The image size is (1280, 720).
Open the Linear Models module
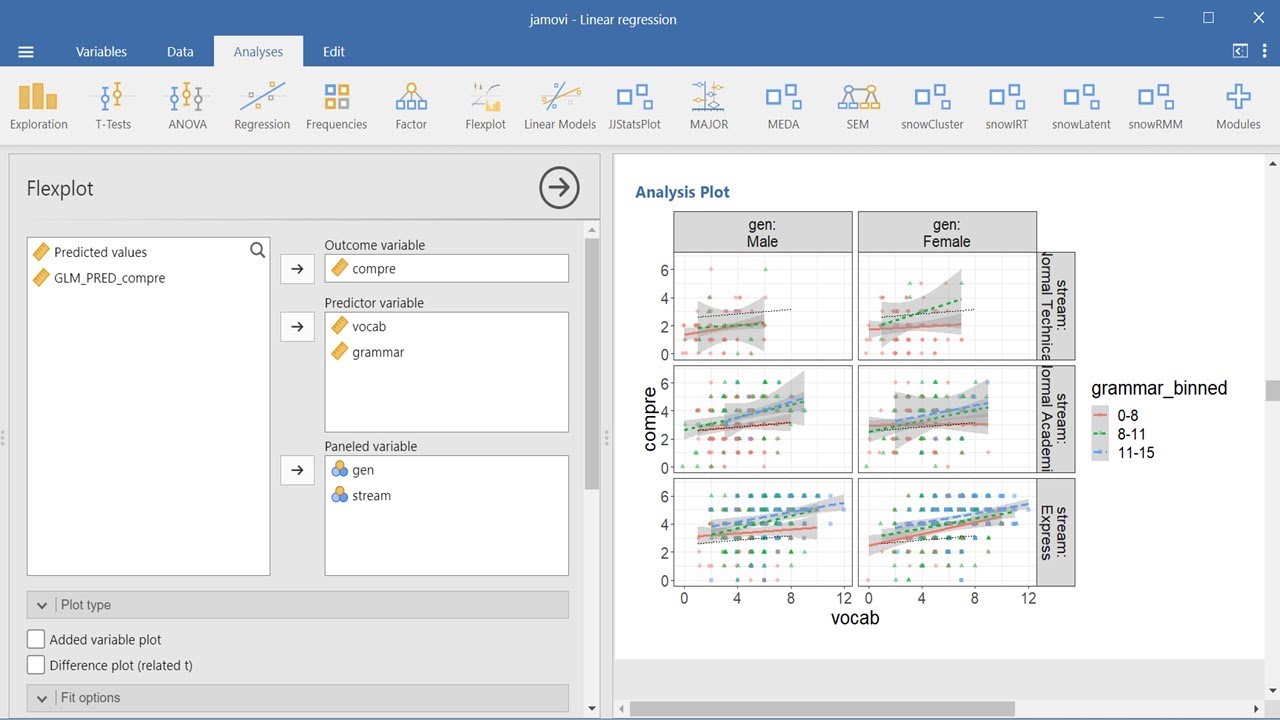tap(560, 106)
